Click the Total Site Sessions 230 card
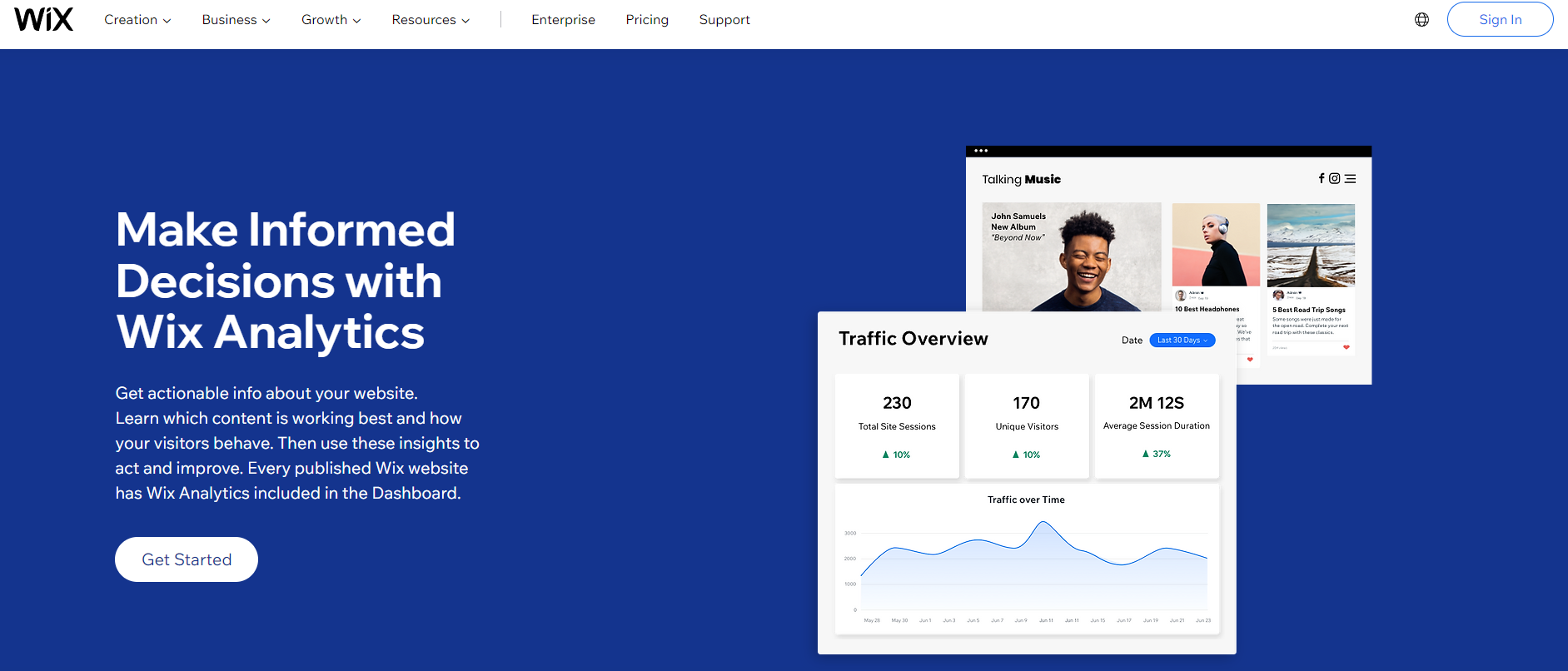This screenshot has height=671, width=1568. click(897, 425)
